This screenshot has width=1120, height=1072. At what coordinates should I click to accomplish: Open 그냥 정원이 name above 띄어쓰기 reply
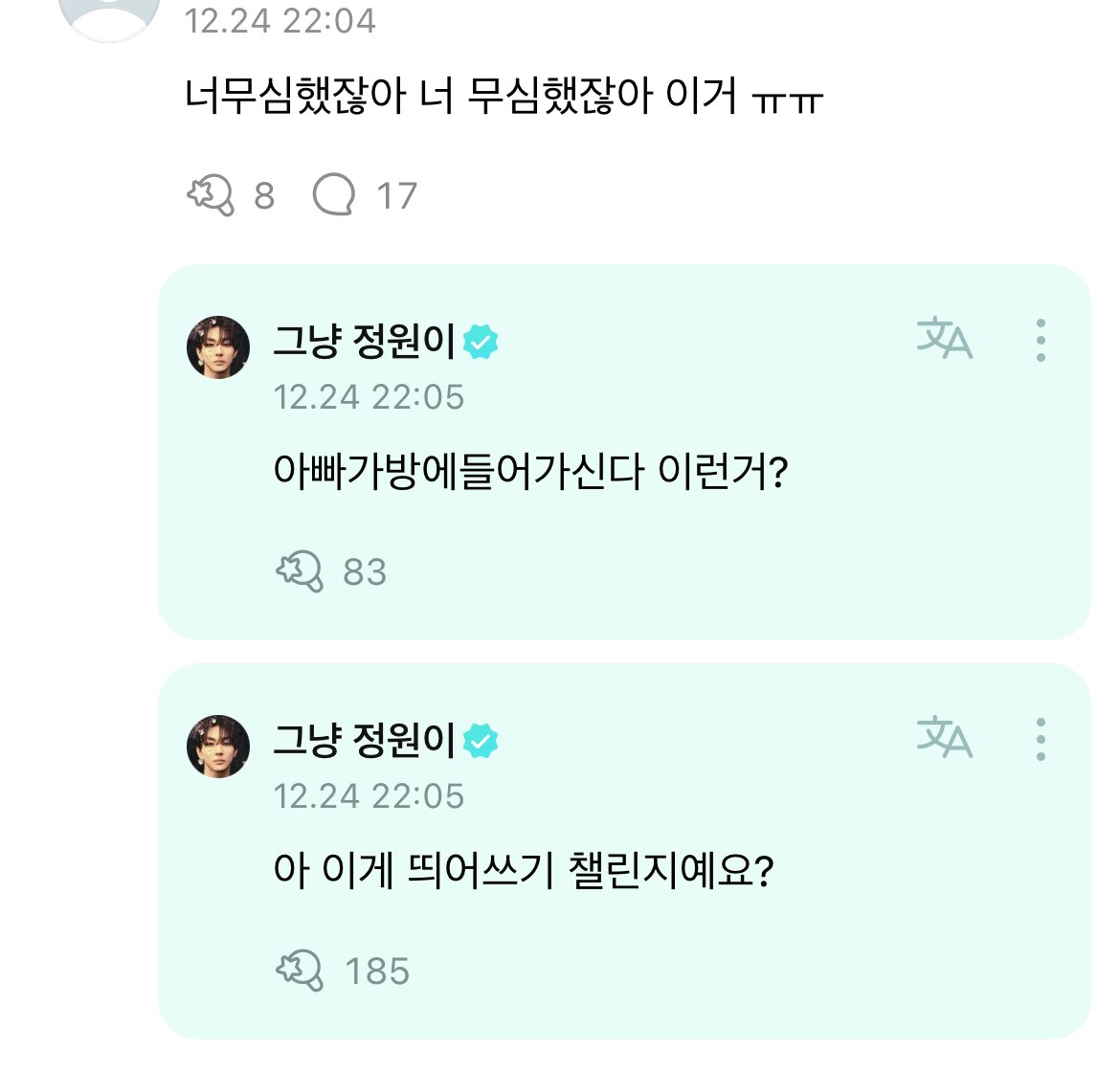(364, 740)
